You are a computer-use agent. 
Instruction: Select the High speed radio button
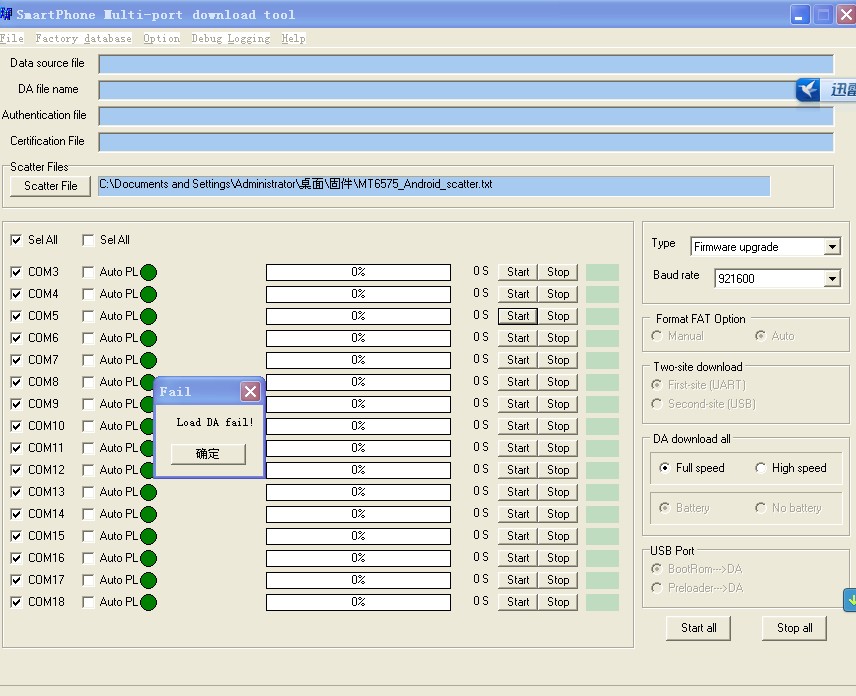coord(761,468)
